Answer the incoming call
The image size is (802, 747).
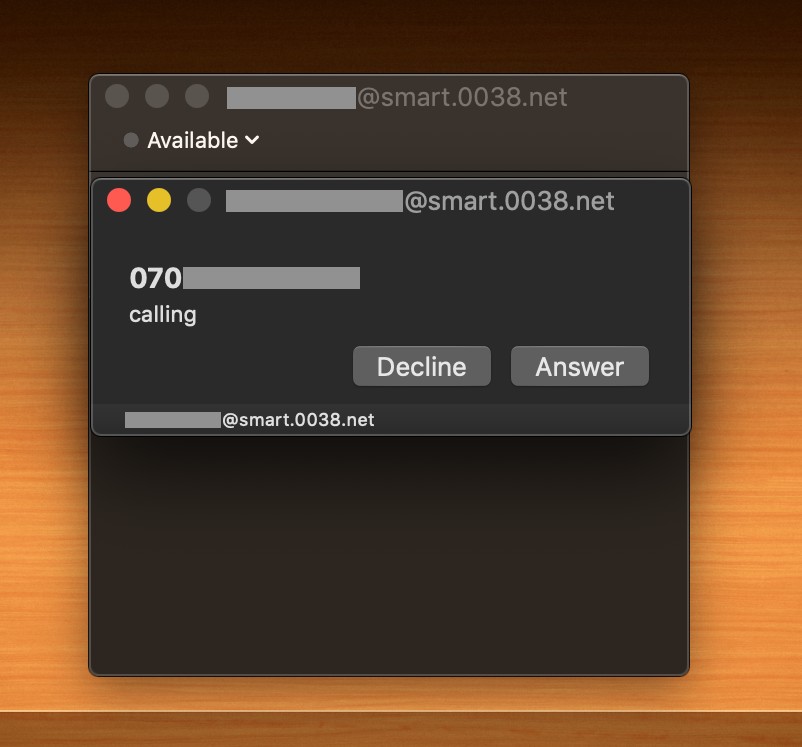click(x=580, y=366)
